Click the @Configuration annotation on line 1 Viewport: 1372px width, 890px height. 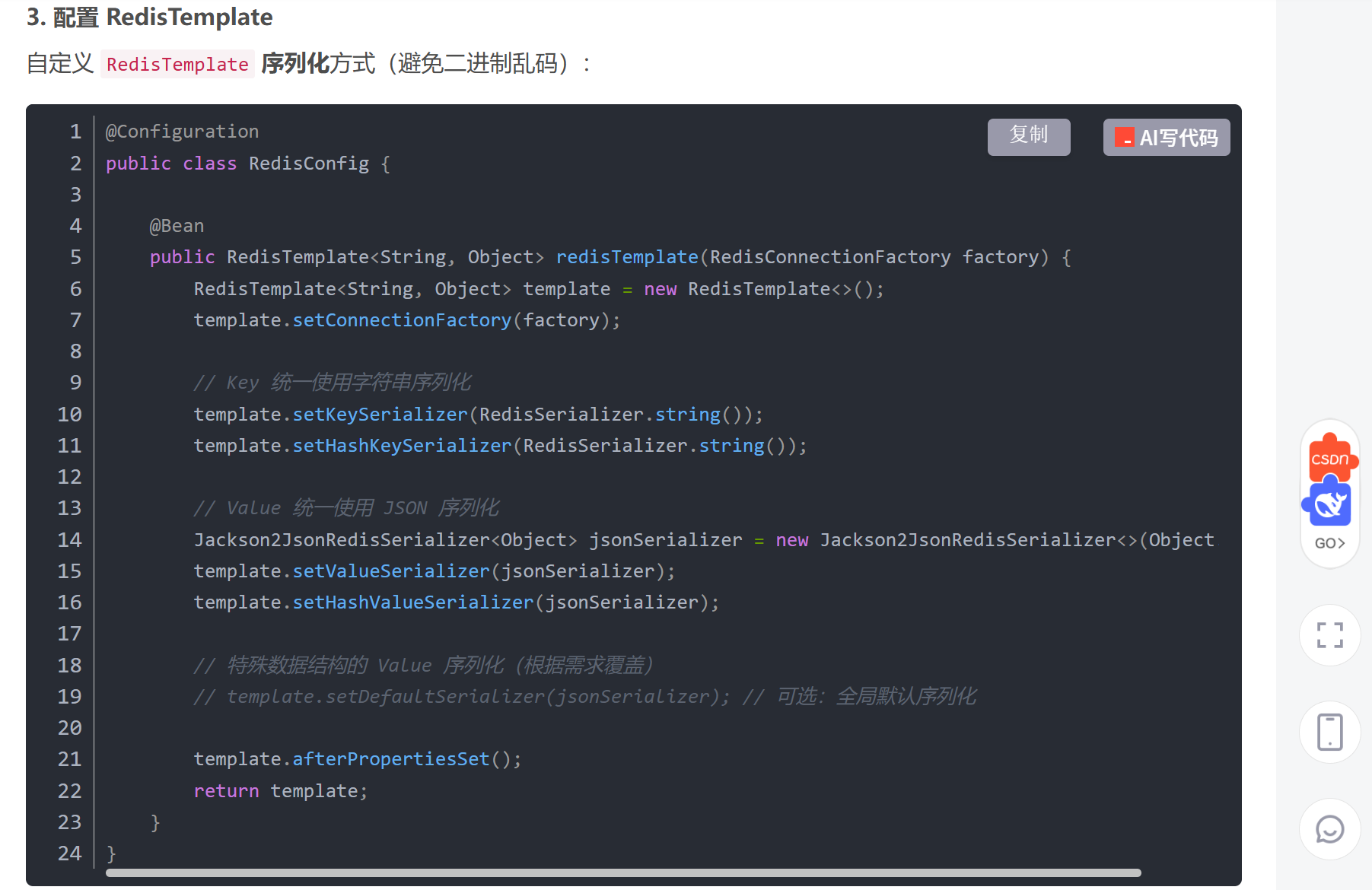182,132
